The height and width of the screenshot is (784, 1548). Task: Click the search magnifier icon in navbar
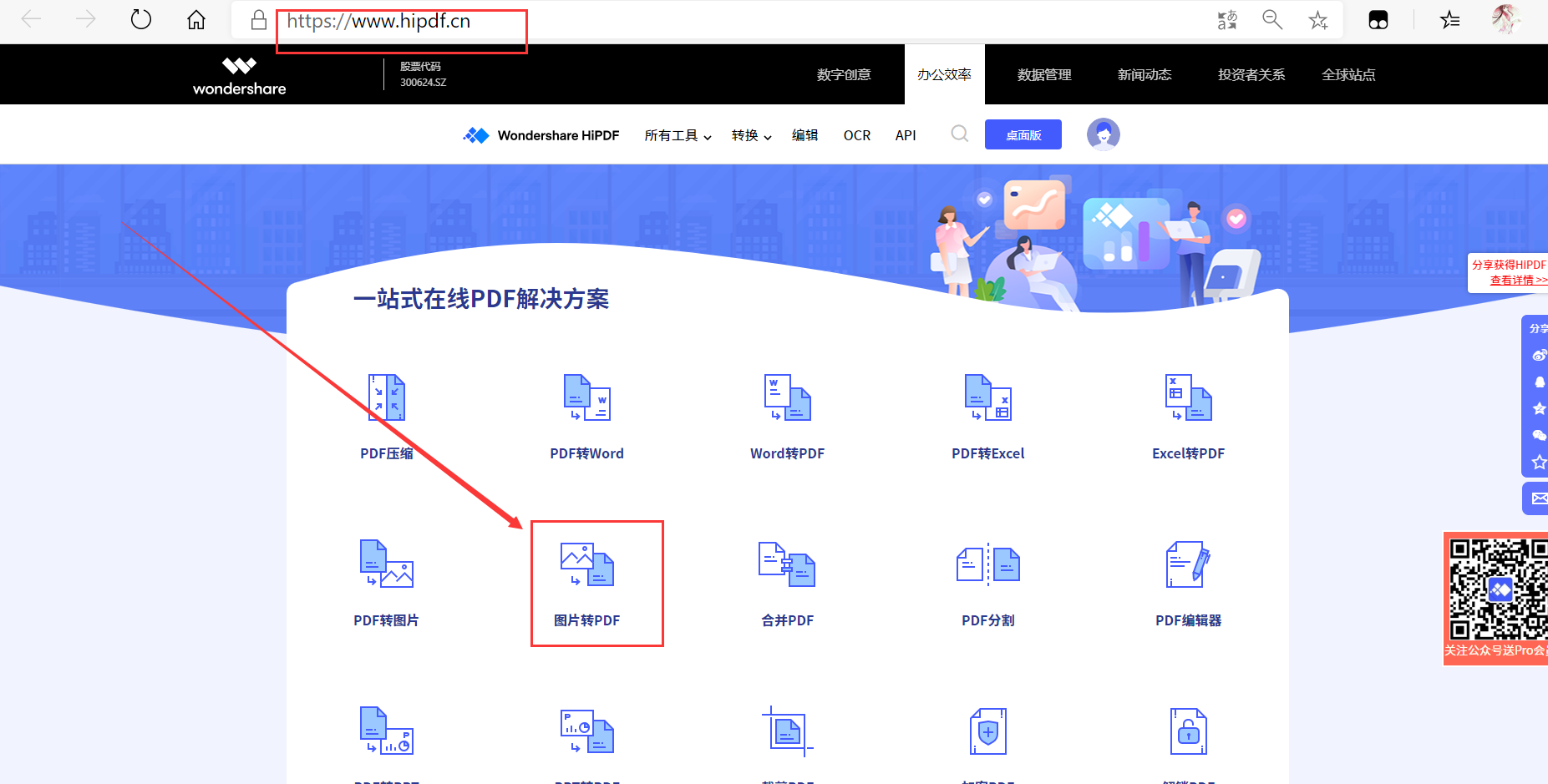(960, 134)
